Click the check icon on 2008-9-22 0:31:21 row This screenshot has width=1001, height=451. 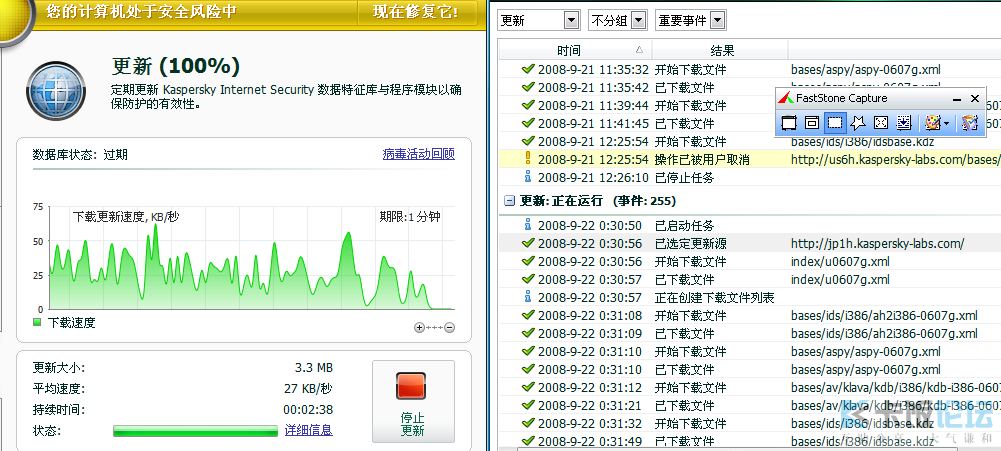(x=528, y=404)
